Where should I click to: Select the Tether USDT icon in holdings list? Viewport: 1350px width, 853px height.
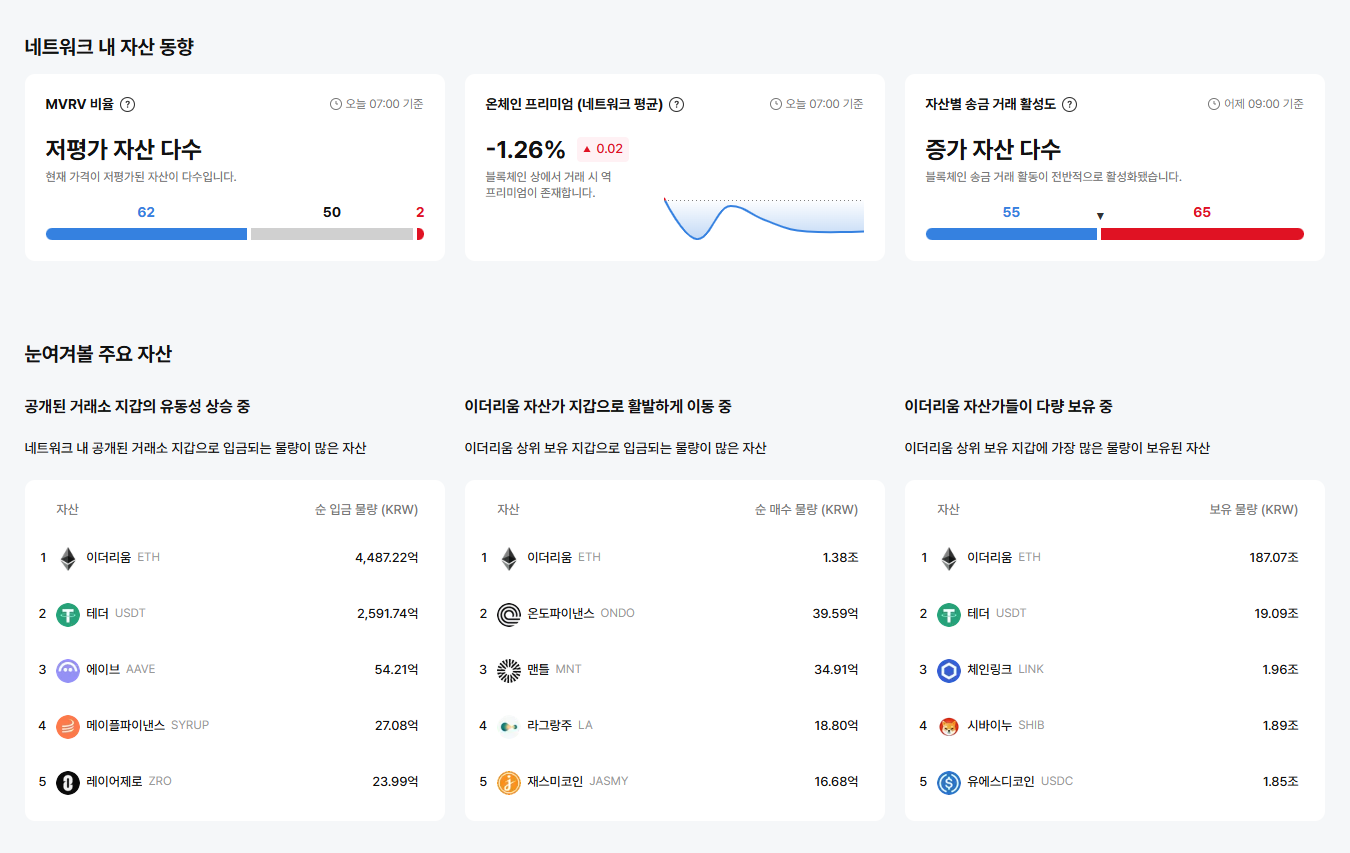pyautogui.click(x=948, y=613)
